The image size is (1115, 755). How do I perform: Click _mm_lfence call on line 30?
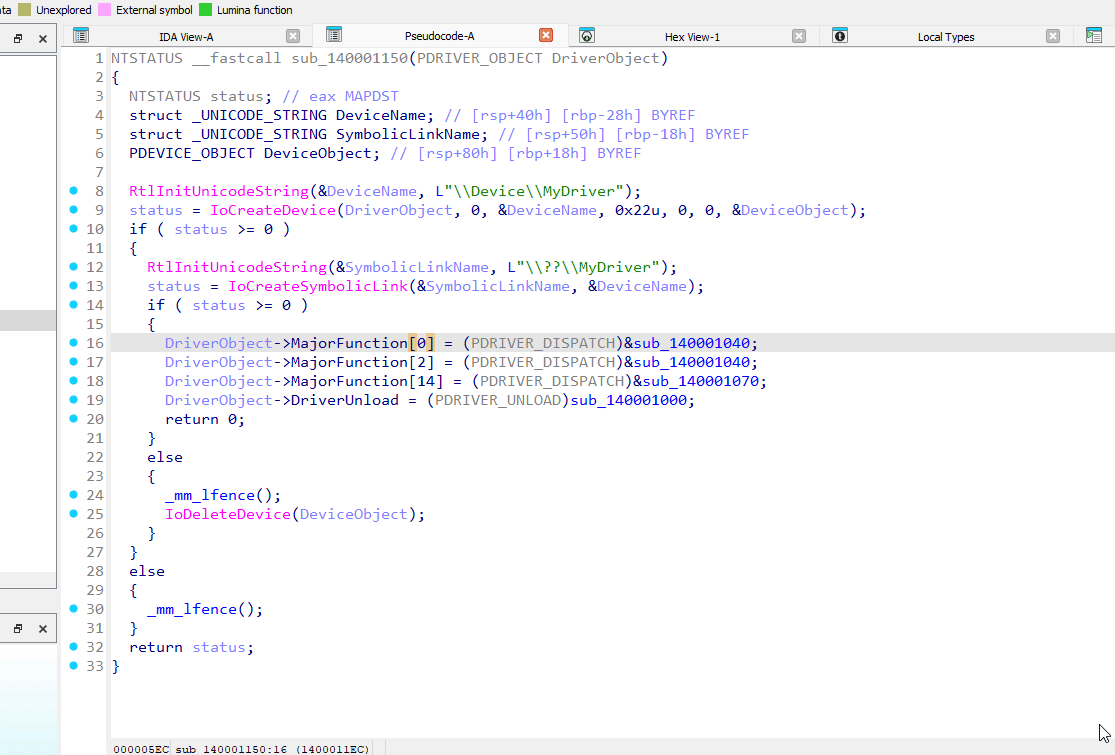192,609
